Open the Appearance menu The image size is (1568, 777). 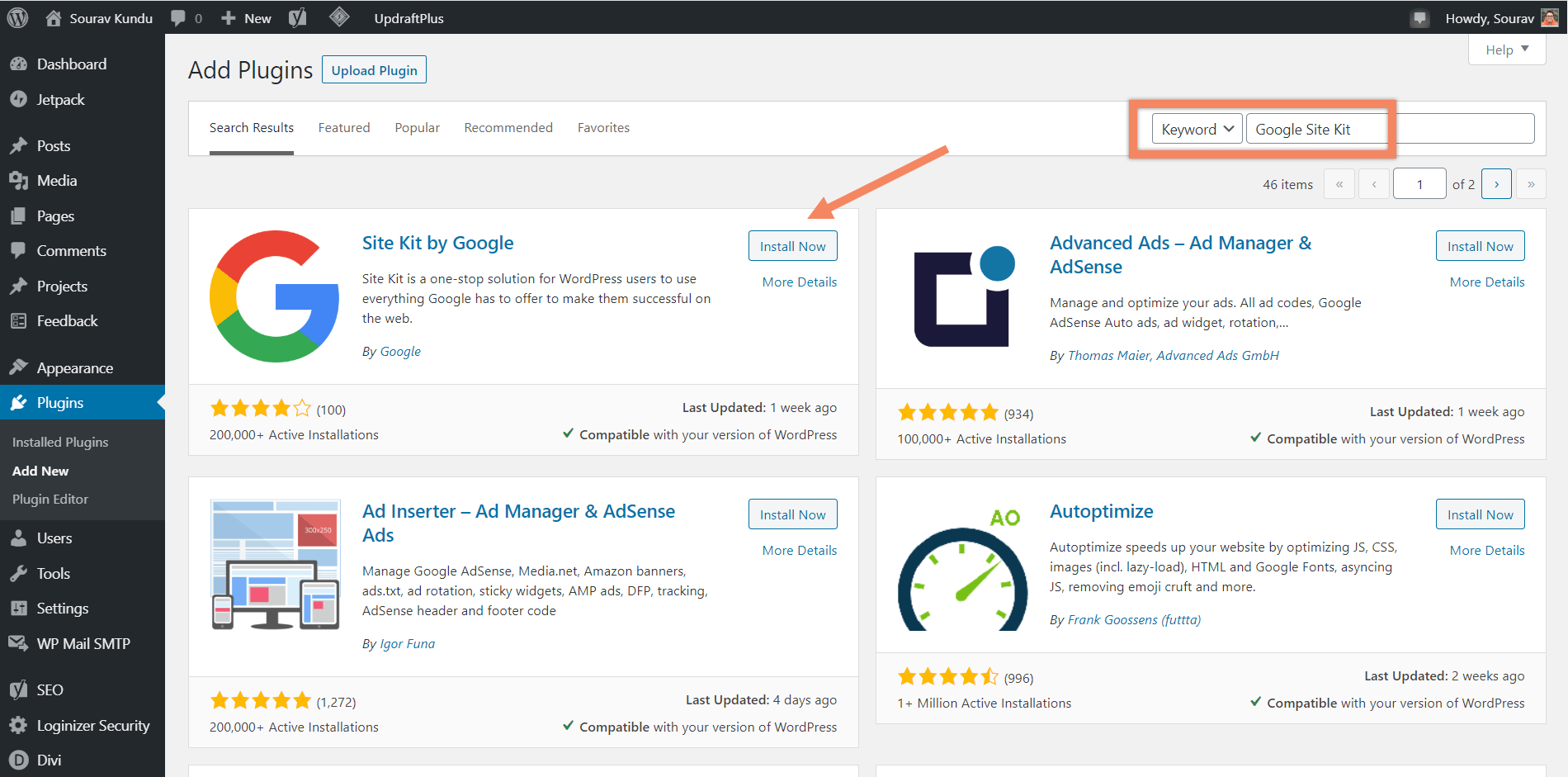[74, 367]
